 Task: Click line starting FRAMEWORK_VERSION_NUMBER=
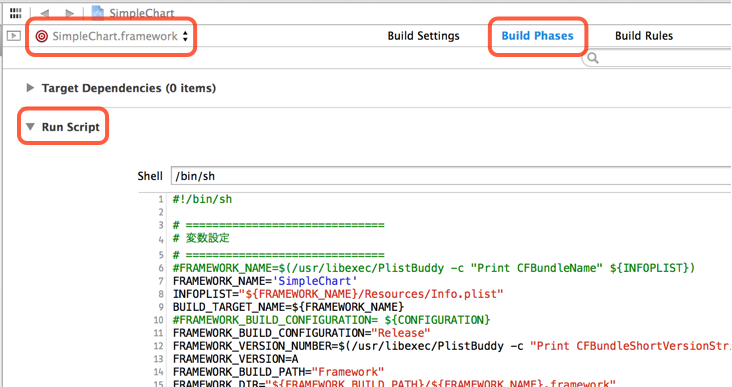point(452,346)
